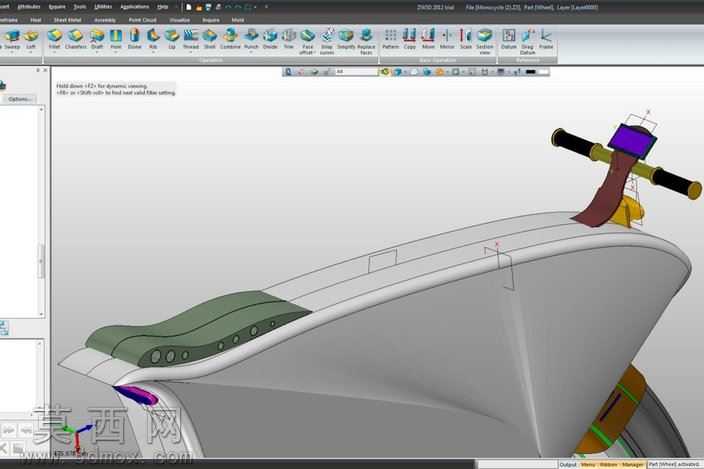Select the Wrap curves tool
The image size is (704, 469).
coord(327,42)
